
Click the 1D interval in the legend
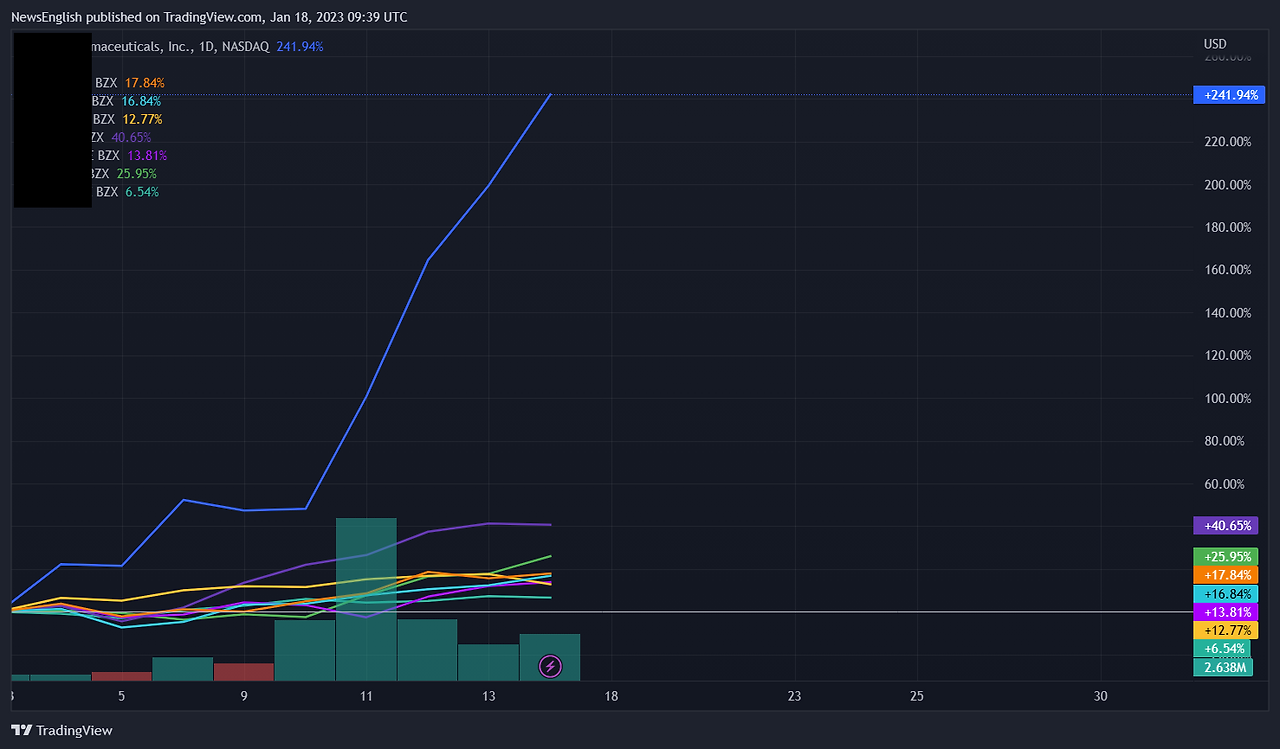[207, 47]
